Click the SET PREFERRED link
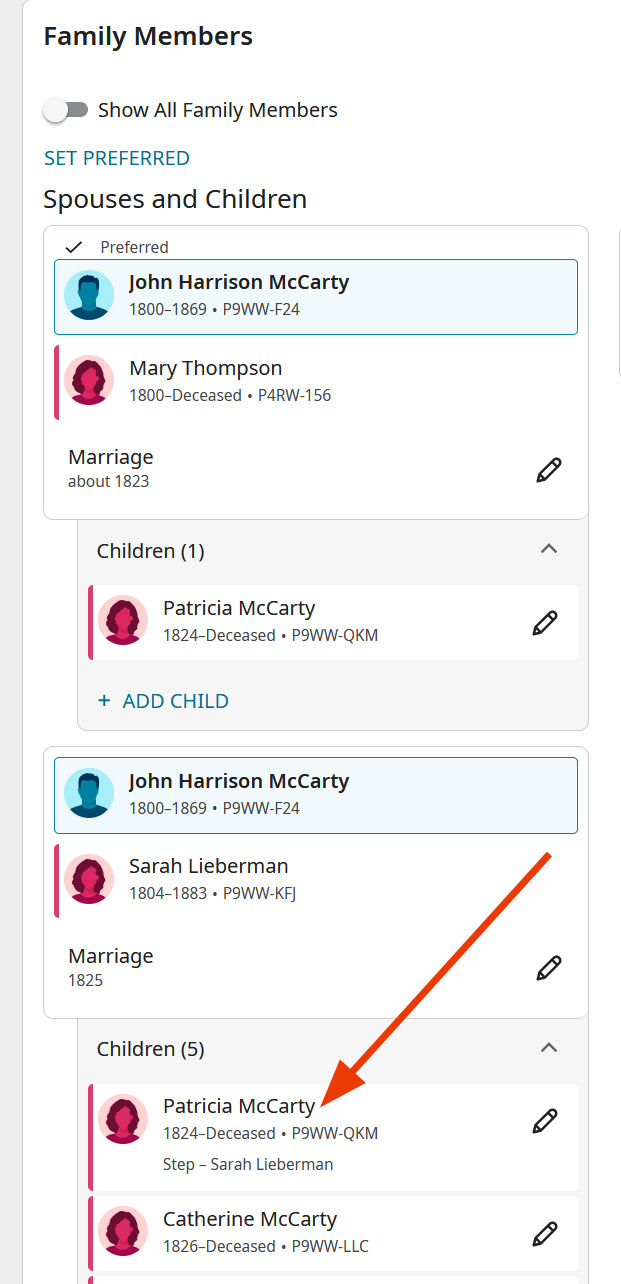The height and width of the screenshot is (1284, 621). pos(116,158)
